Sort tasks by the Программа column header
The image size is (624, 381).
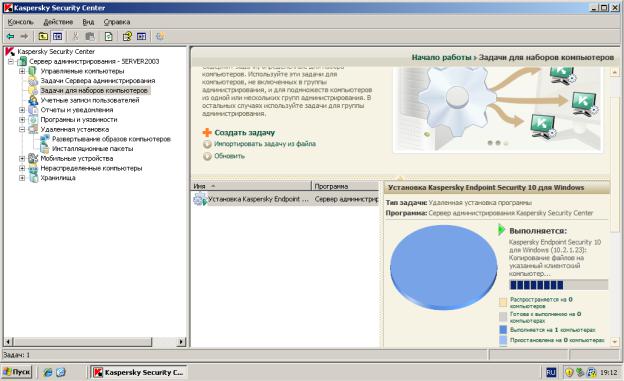click(345, 186)
